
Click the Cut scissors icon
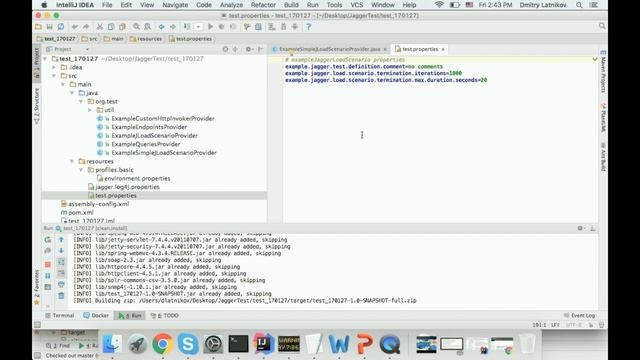[100, 27]
